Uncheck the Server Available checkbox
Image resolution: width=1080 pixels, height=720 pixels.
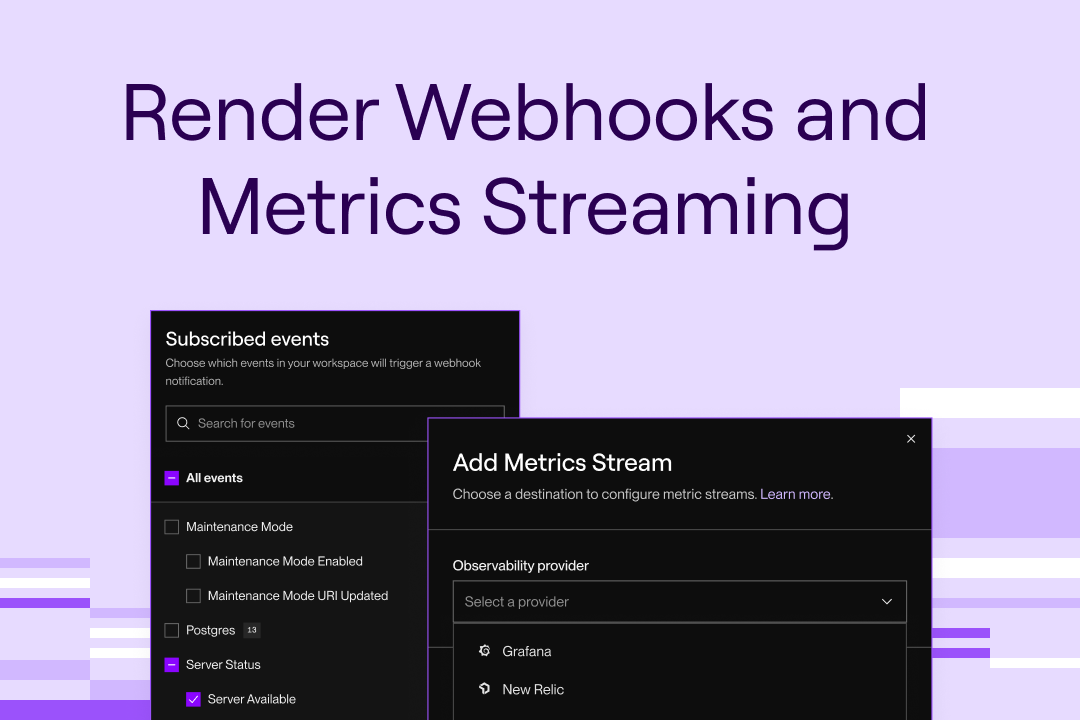pyautogui.click(x=194, y=699)
